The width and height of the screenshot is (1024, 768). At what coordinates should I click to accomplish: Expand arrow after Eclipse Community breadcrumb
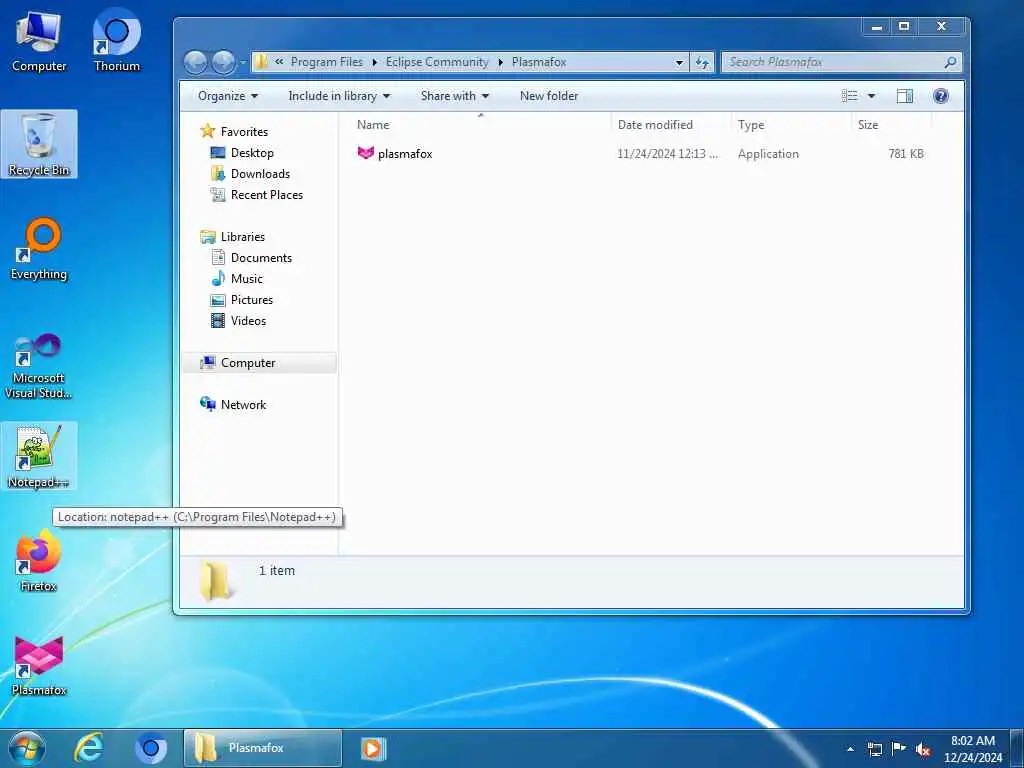[500, 62]
